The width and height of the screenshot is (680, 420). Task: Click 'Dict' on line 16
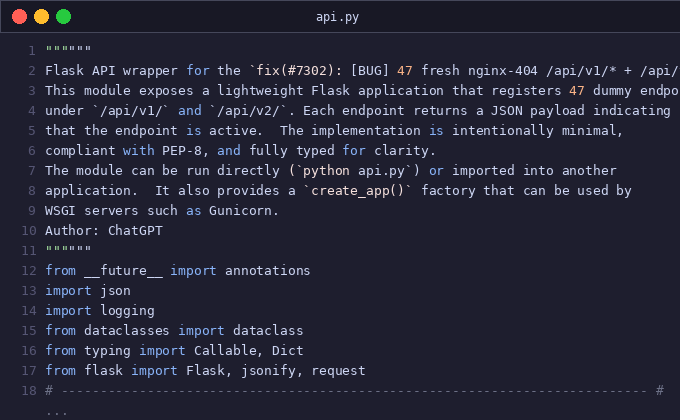(x=288, y=351)
